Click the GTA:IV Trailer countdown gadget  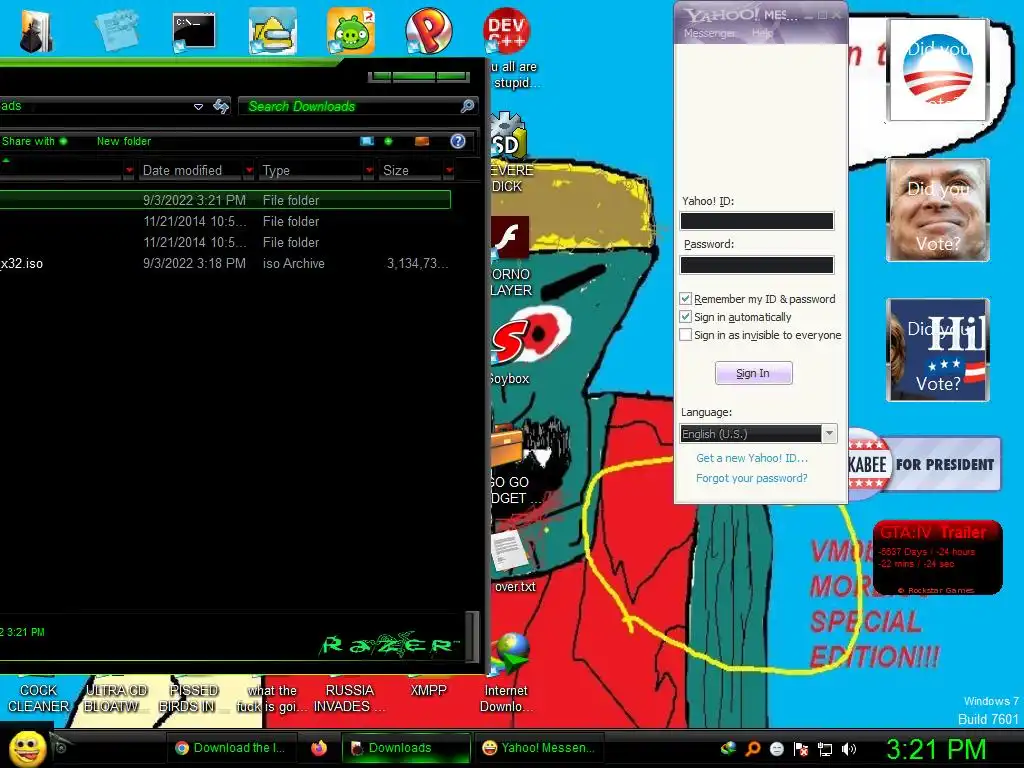[937, 557]
